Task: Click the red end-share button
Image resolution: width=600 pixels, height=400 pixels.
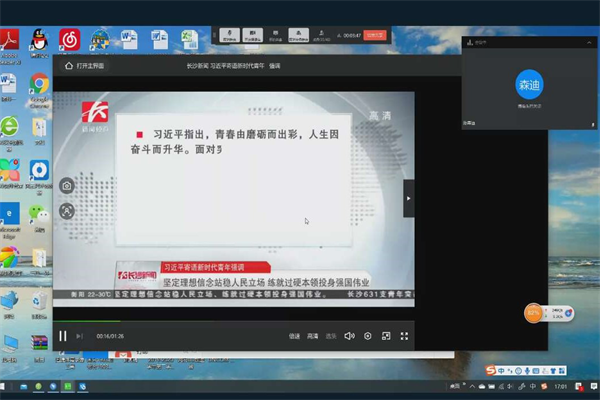Action: point(375,35)
